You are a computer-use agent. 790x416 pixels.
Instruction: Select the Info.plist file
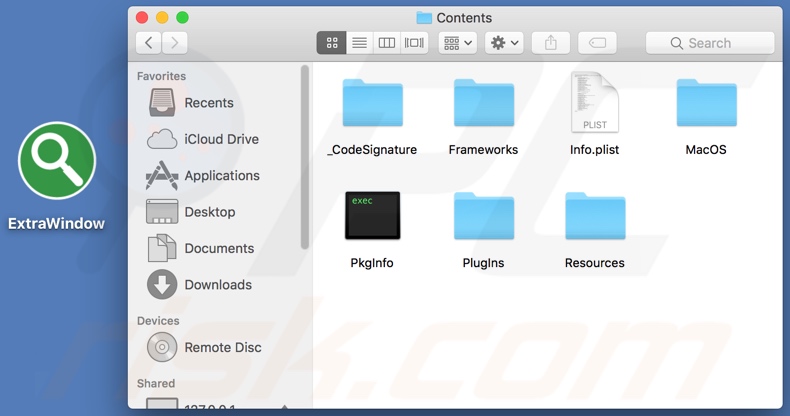(x=594, y=103)
